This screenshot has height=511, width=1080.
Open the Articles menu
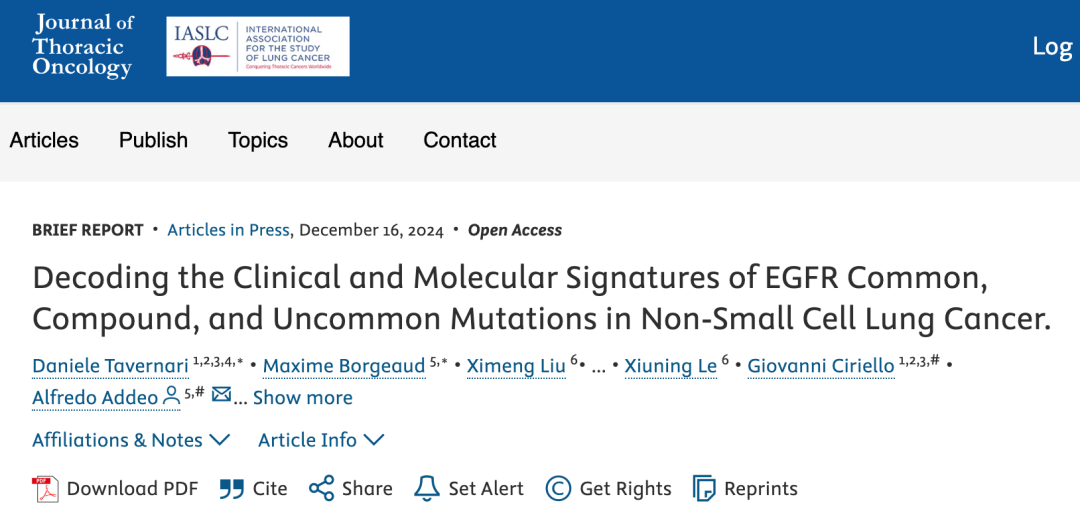(44, 140)
